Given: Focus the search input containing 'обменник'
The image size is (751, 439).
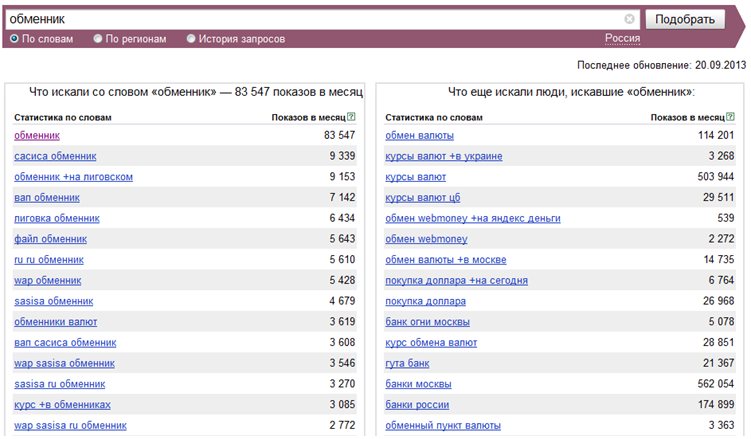Looking at the screenshot, I should [x=316, y=19].
